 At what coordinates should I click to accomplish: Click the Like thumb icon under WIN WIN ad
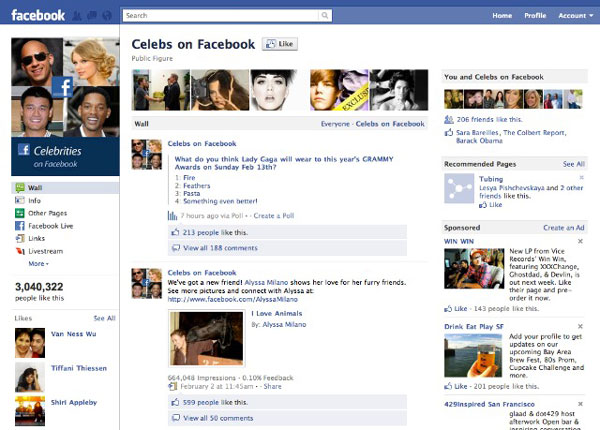(448, 309)
